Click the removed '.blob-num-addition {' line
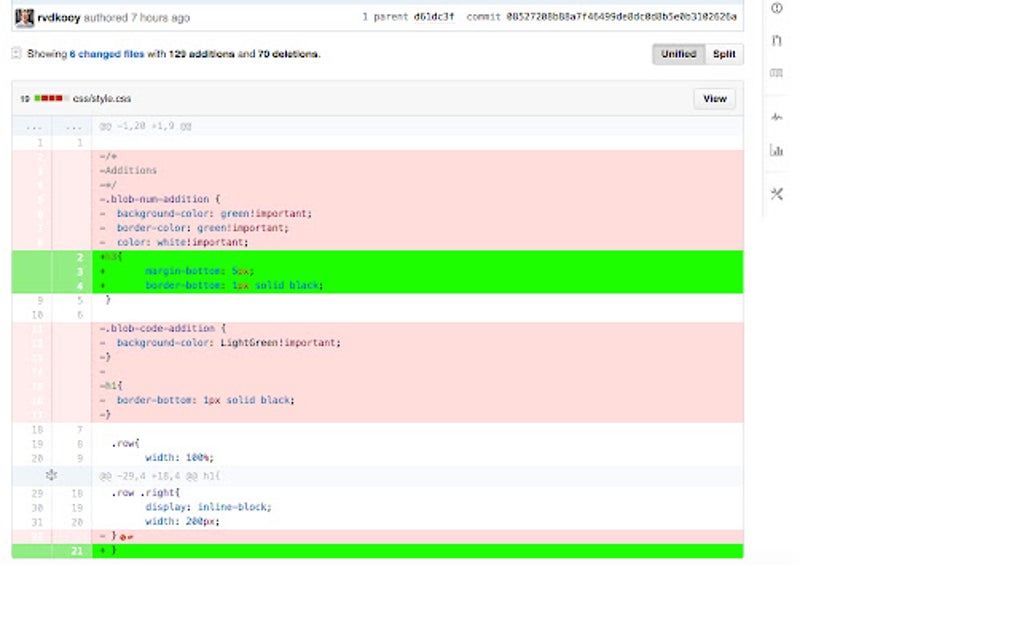The width and height of the screenshot is (1020, 638). click(x=160, y=199)
